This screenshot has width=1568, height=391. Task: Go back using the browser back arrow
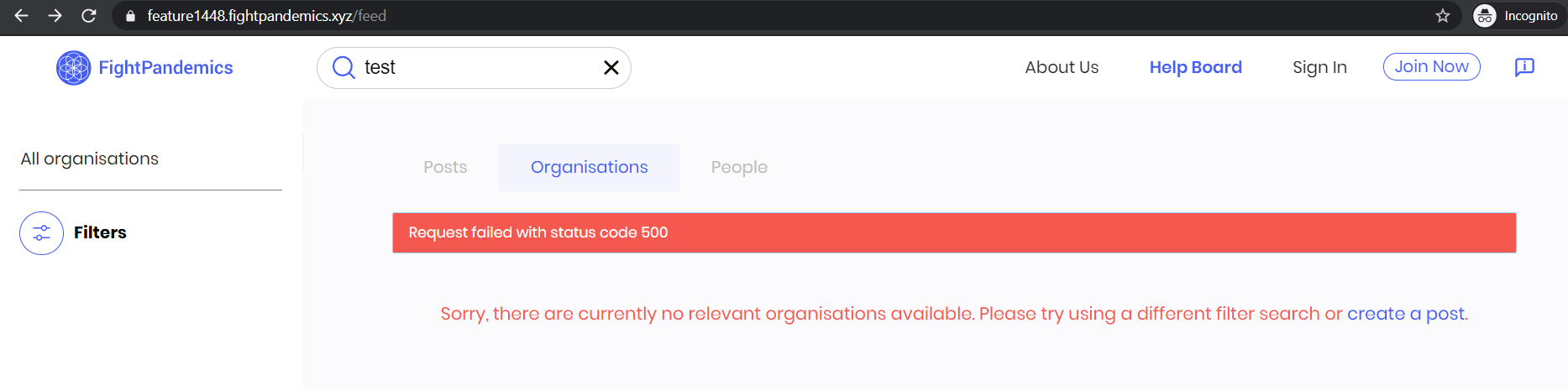22,16
